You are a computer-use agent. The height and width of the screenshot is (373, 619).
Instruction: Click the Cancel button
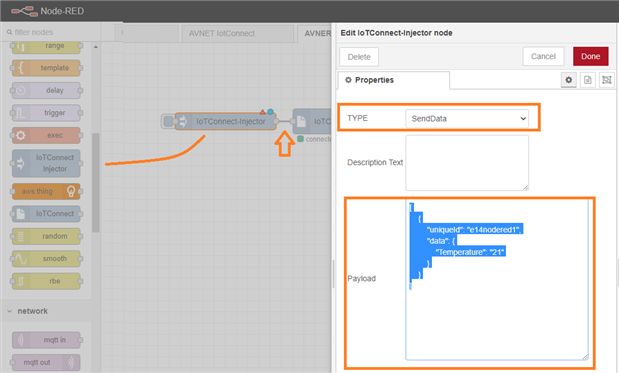click(543, 56)
